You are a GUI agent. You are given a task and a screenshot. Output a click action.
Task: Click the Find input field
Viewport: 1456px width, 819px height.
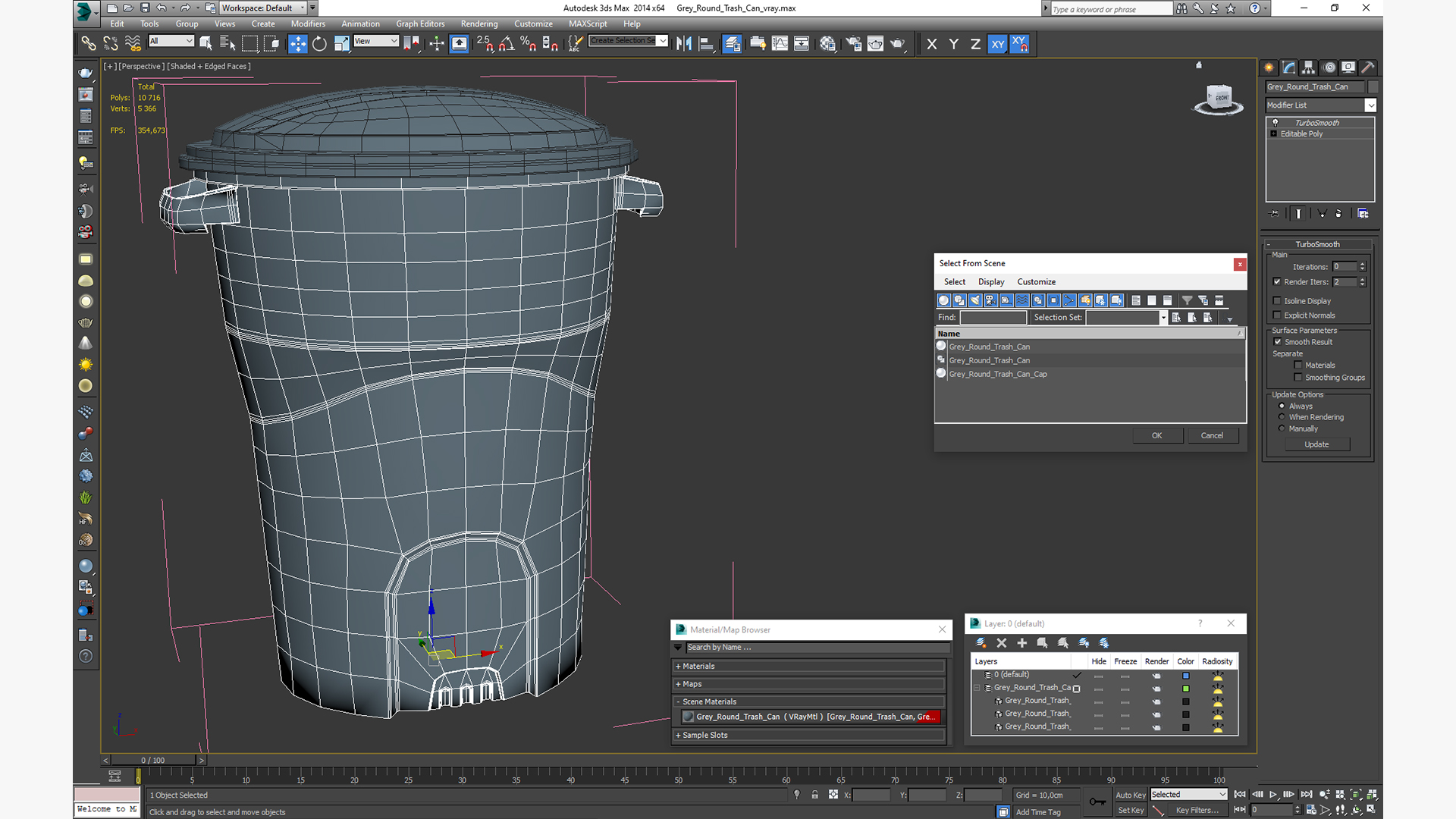[993, 318]
